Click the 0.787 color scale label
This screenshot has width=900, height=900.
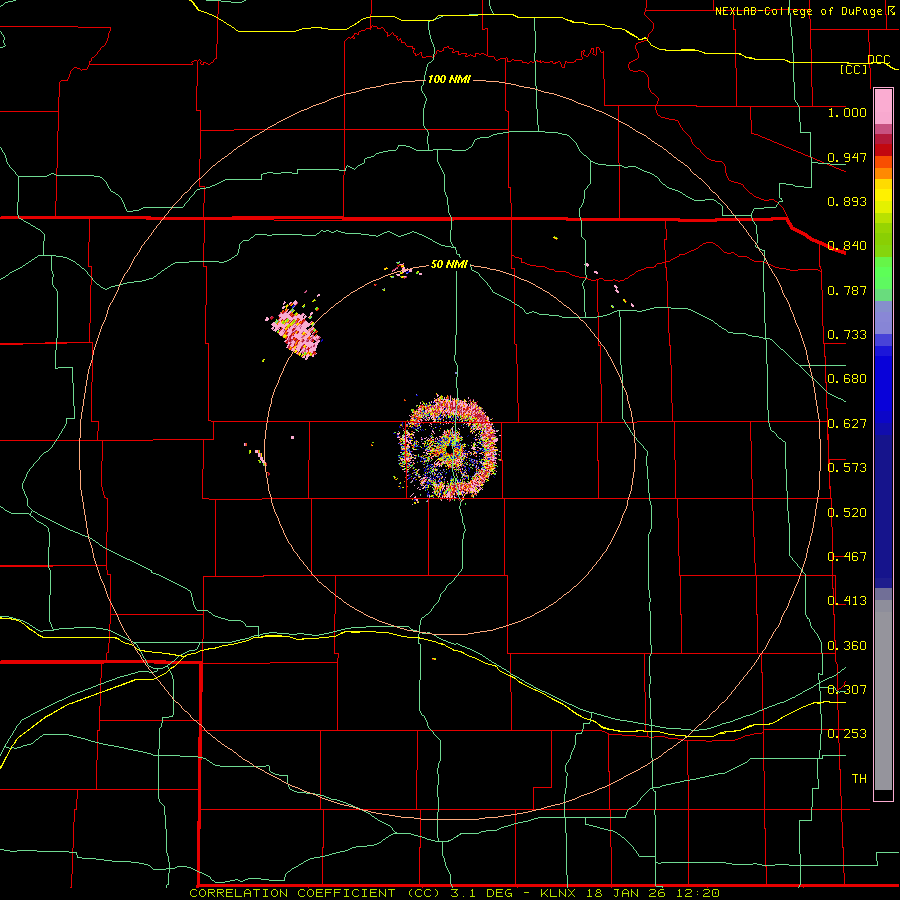(847, 290)
